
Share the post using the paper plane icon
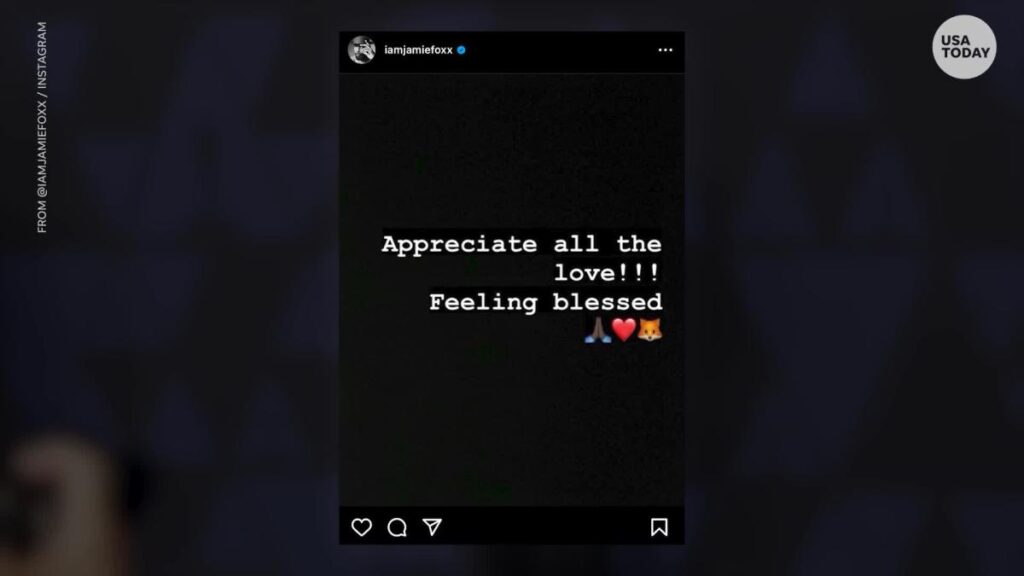tap(432, 527)
